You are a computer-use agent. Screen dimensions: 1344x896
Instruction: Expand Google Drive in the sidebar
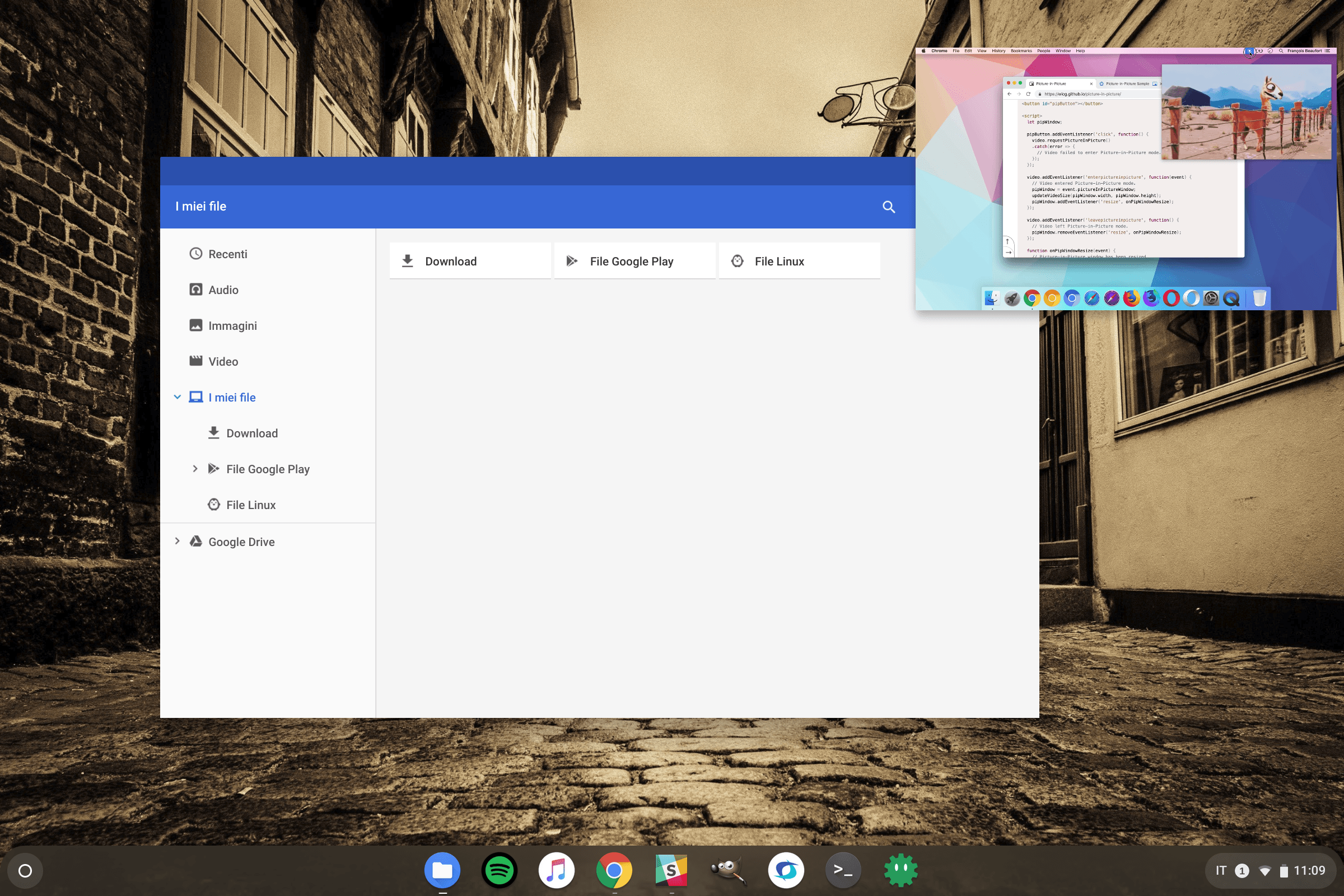(177, 541)
